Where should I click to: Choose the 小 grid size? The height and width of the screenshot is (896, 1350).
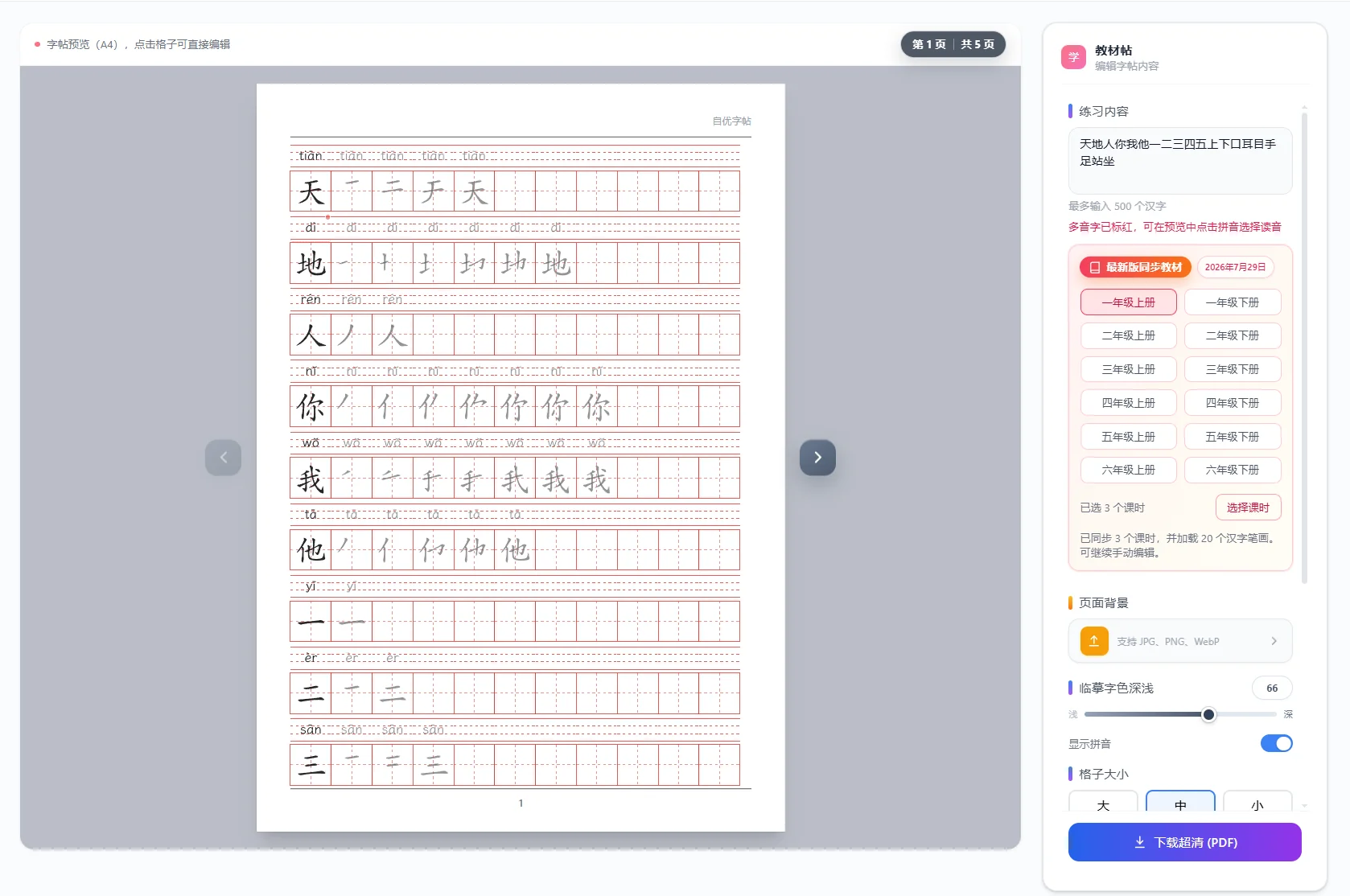pos(1257,802)
